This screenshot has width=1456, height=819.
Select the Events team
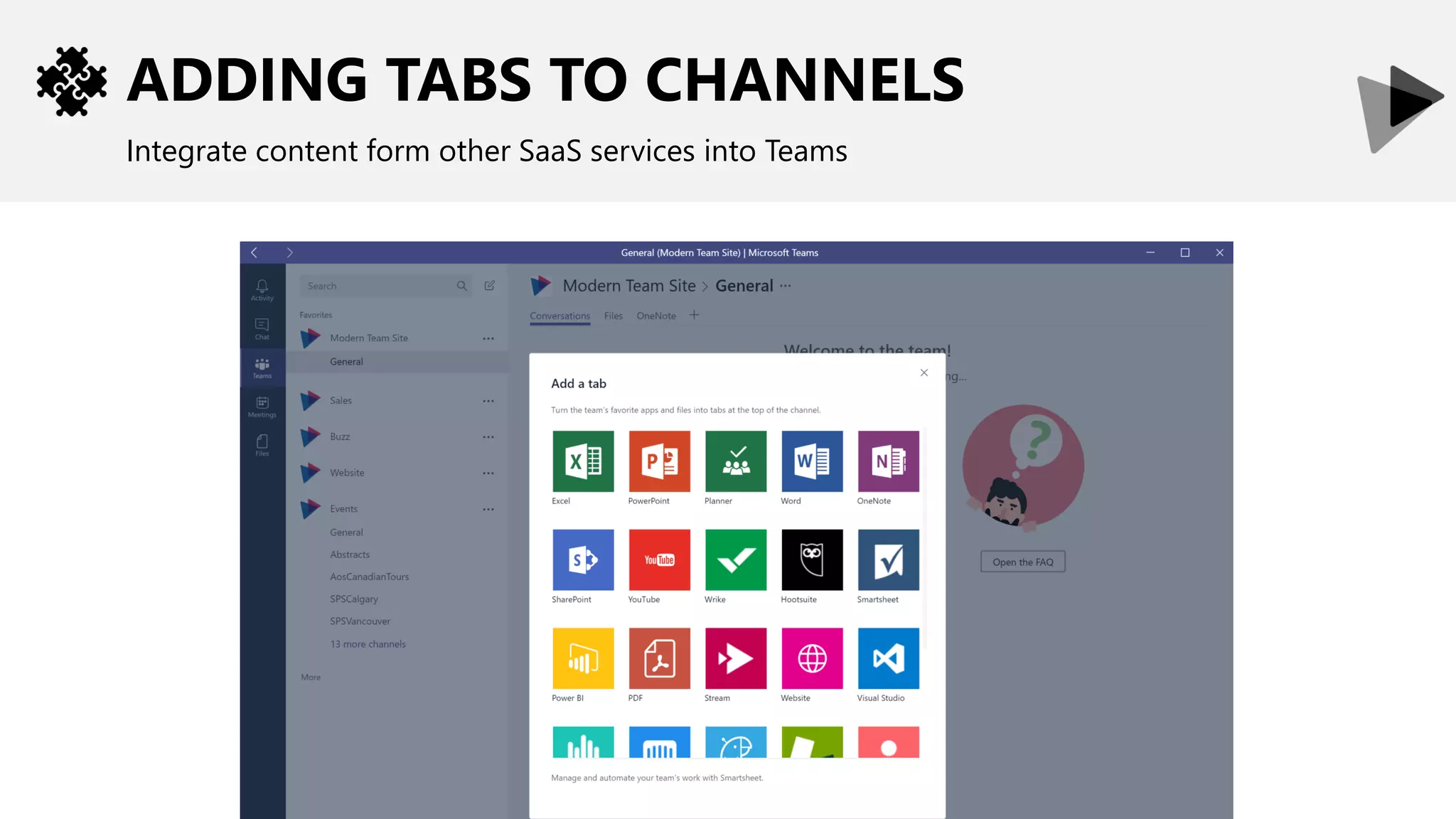[343, 509]
